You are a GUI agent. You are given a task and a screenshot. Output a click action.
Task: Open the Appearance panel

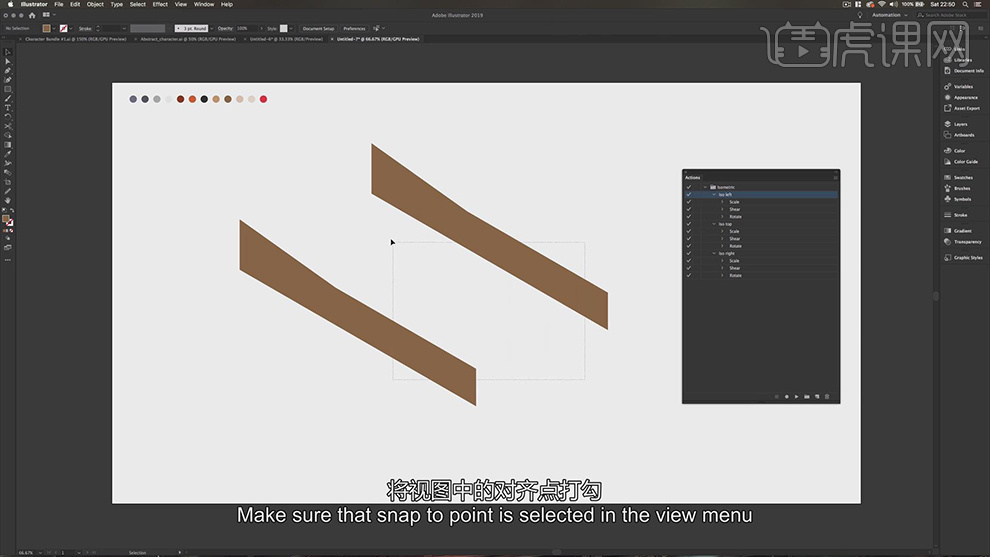[961, 97]
